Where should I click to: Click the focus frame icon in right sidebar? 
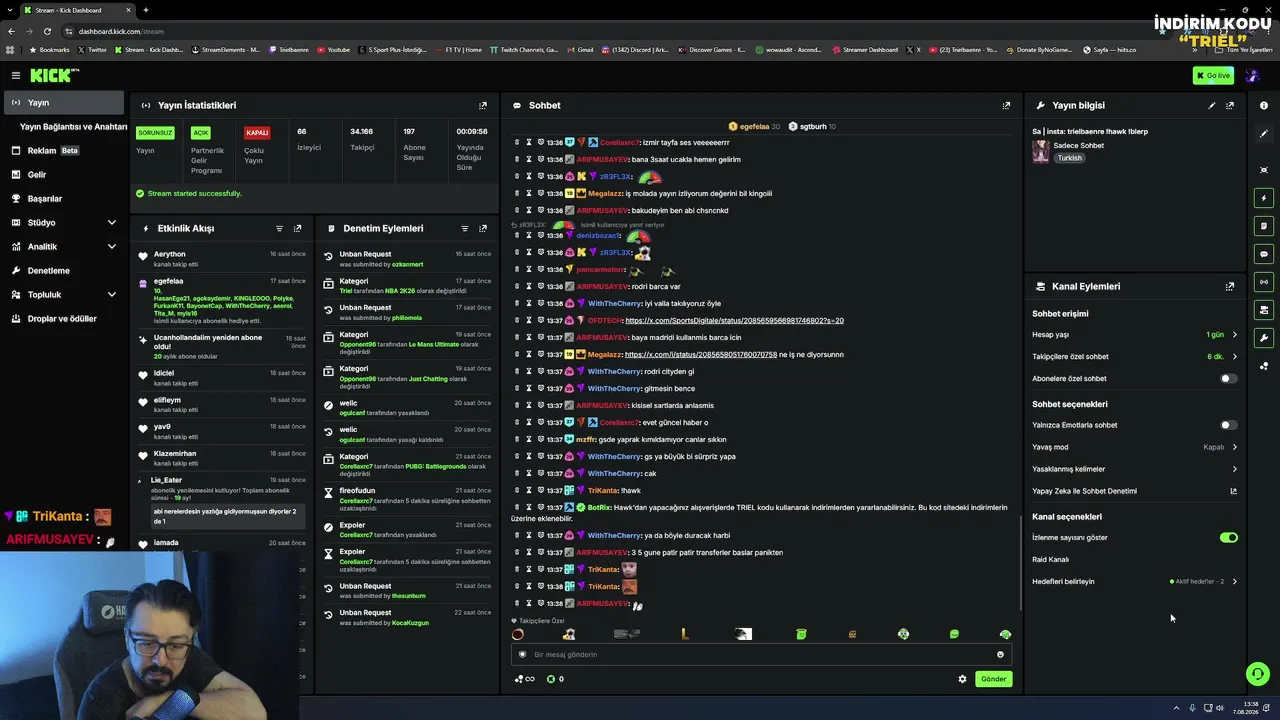(x=1264, y=170)
